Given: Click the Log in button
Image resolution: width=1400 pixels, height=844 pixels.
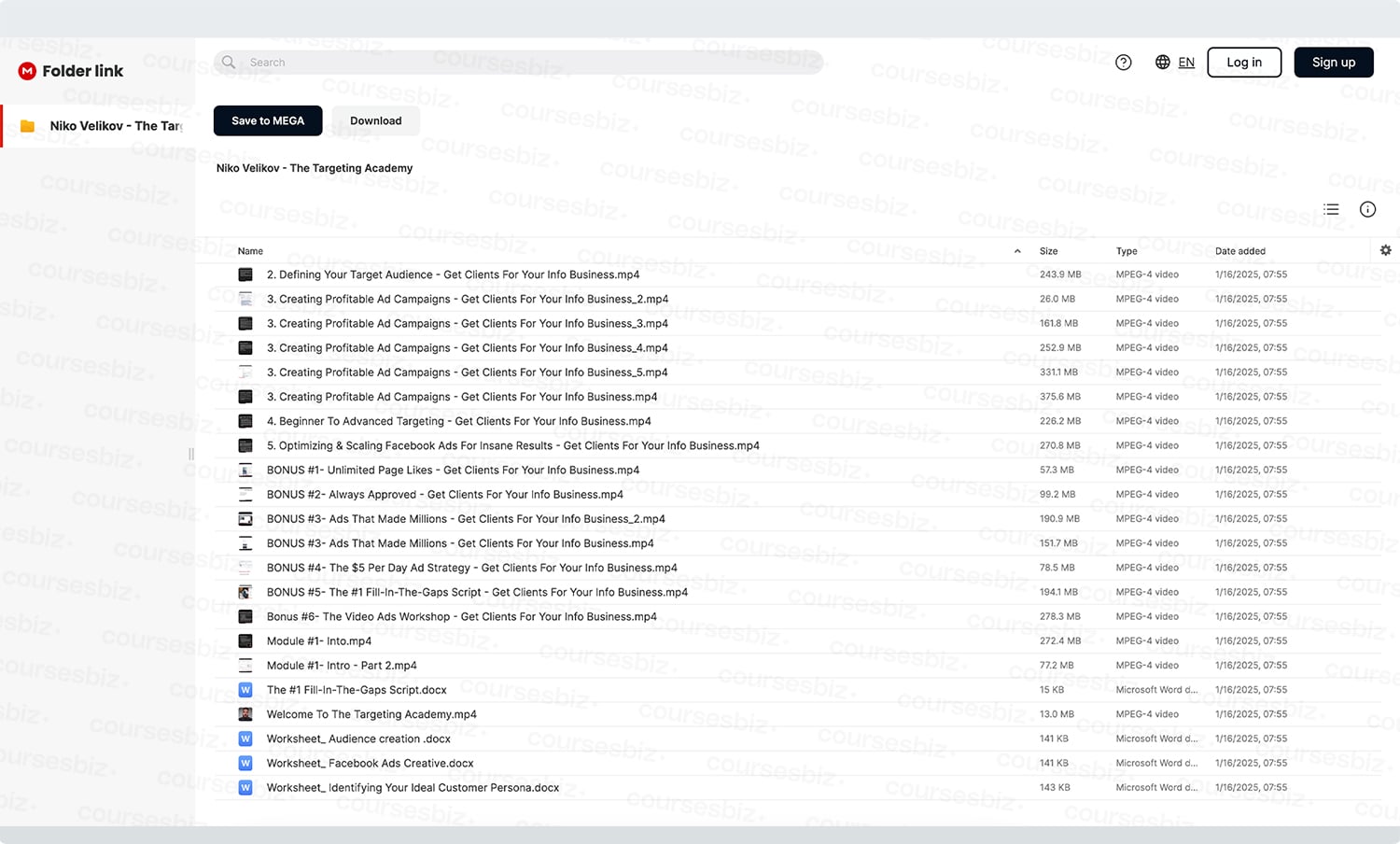Looking at the screenshot, I should click(x=1244, y=63).
